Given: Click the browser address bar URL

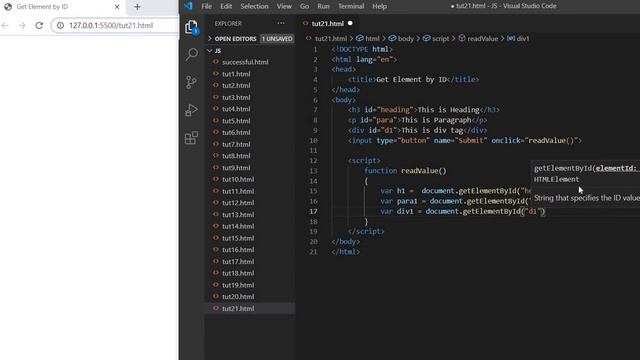Looking at the screenshot, I should tap(111, 25).
